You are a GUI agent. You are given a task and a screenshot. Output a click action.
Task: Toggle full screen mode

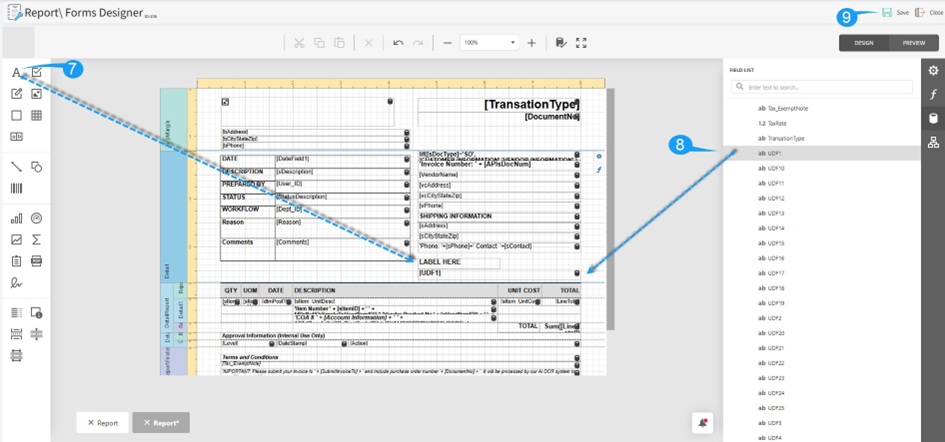pyautogui.click(x=581, y=43)
